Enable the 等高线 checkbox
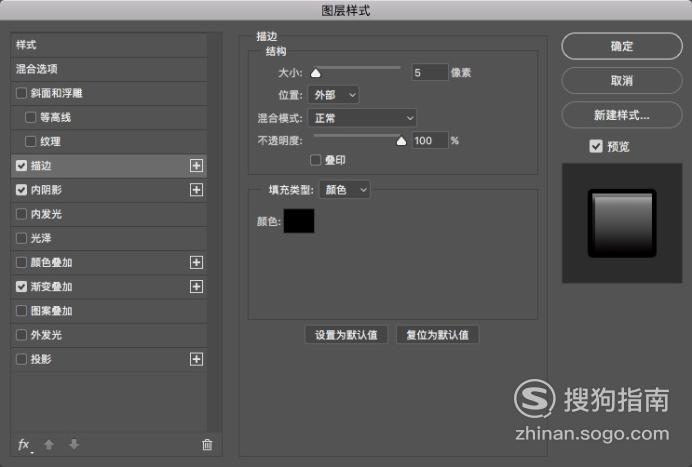Viewport: 692px width, 467px height. [x=30, y=117]
